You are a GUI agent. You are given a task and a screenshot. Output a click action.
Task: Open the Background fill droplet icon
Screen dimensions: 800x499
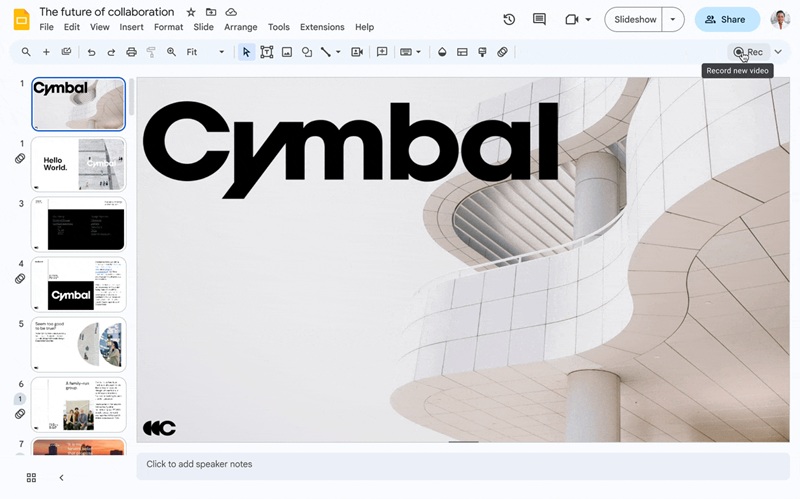[442, 52]
